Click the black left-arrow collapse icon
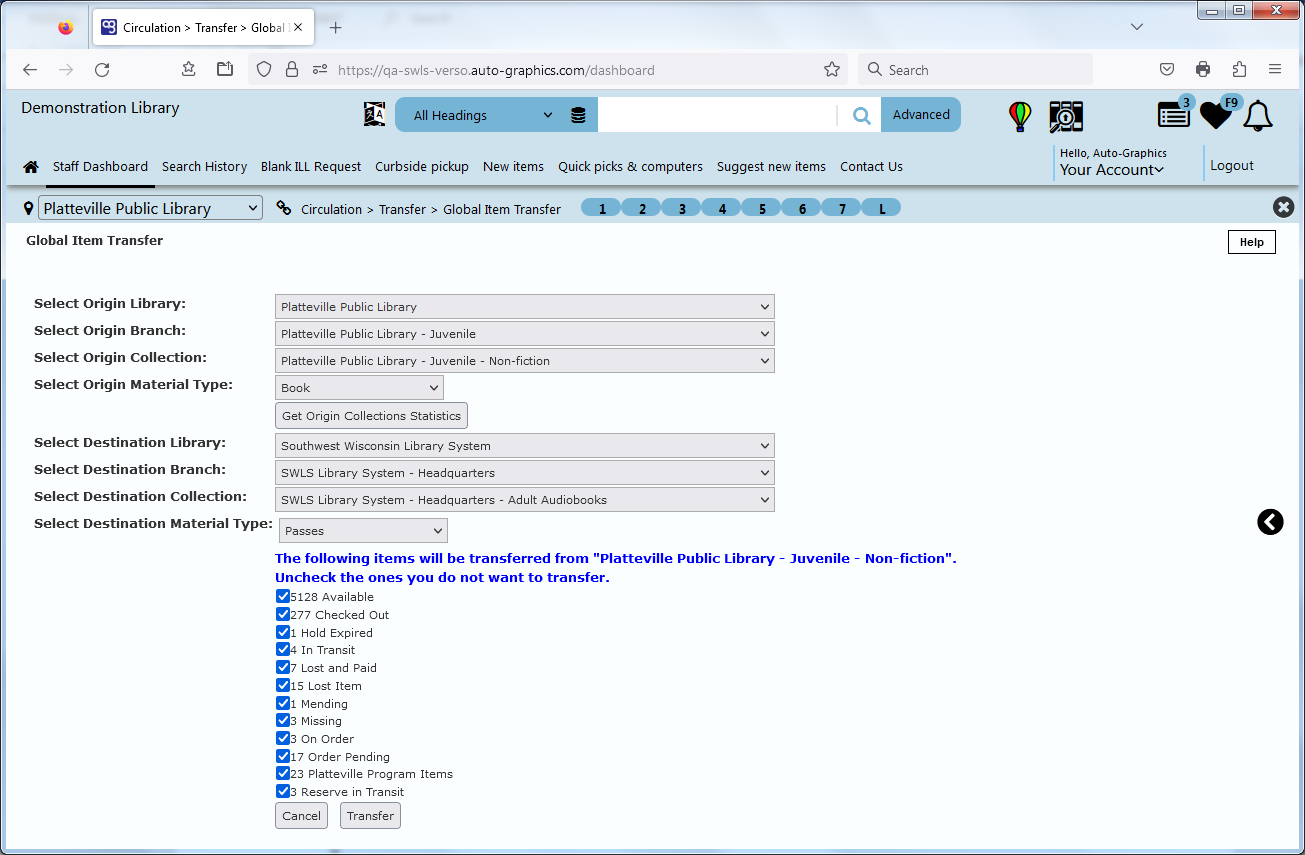Screen dimensions: 1305x855 [x=1270, y=521]
